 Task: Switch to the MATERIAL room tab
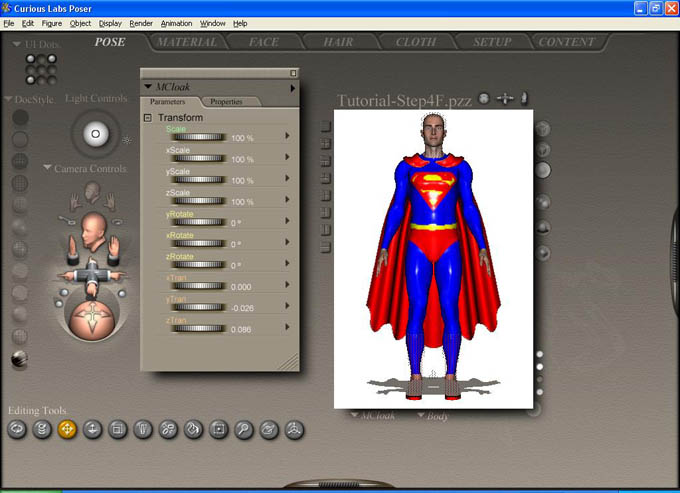(187, 42)
